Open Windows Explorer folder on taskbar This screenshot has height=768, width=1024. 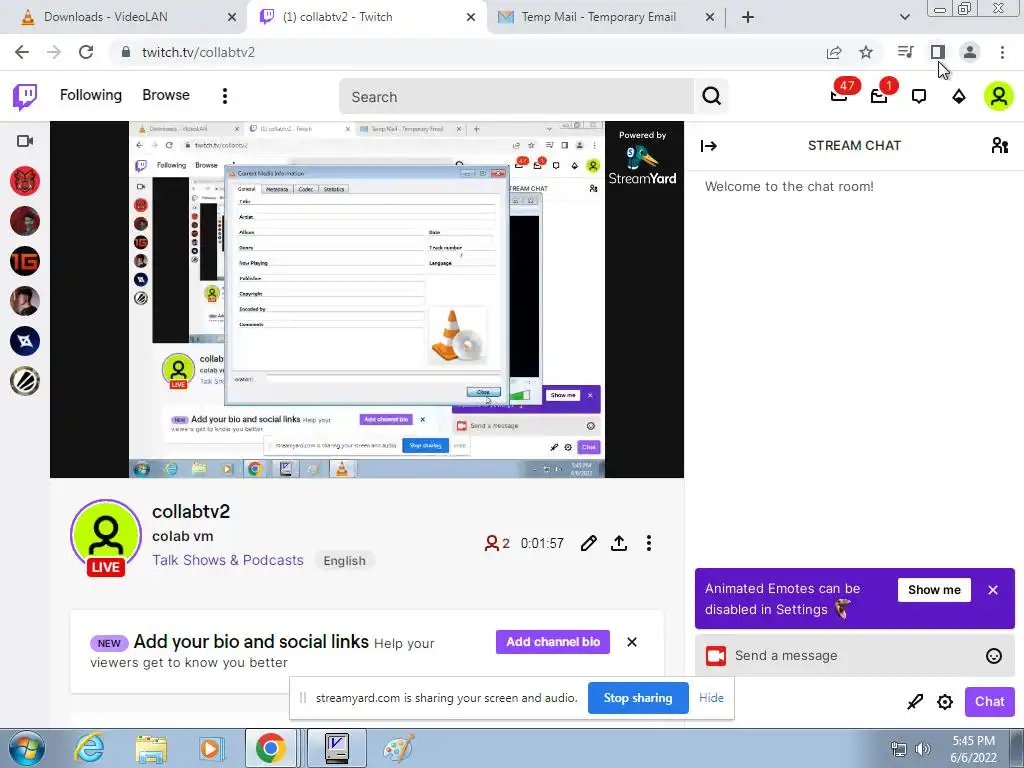151,749
